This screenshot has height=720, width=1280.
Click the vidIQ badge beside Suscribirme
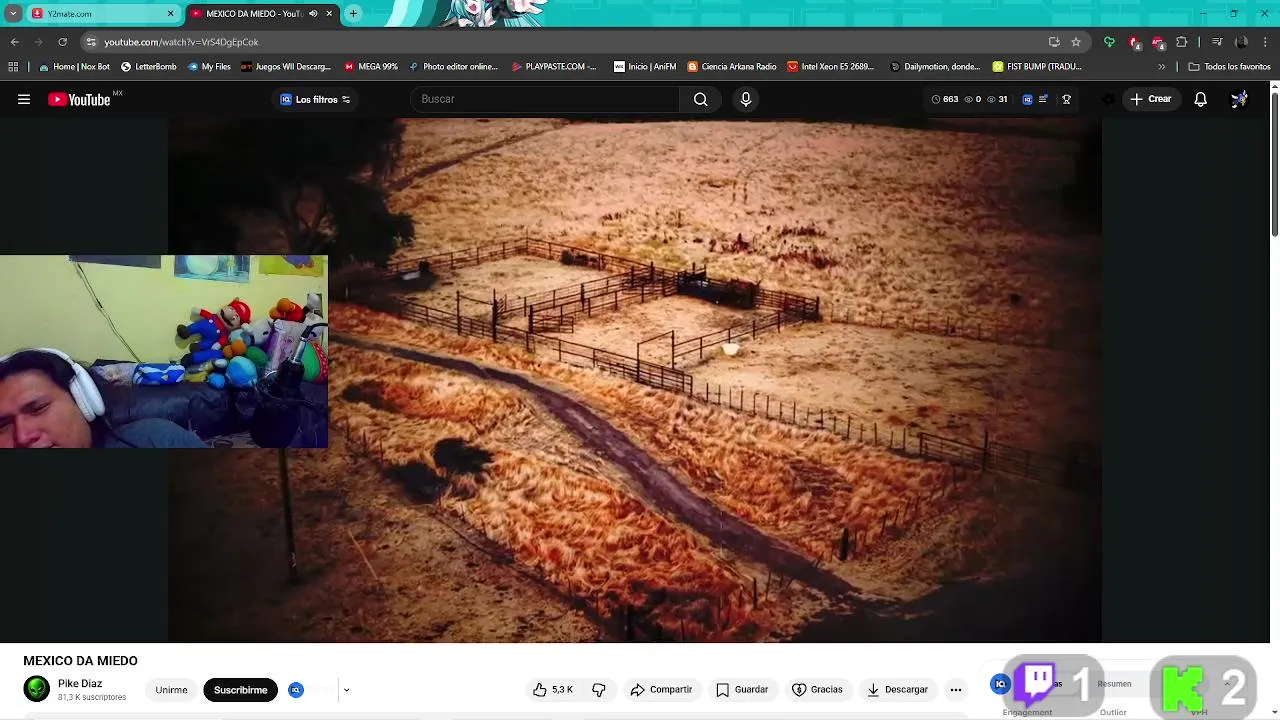(296, 690)
